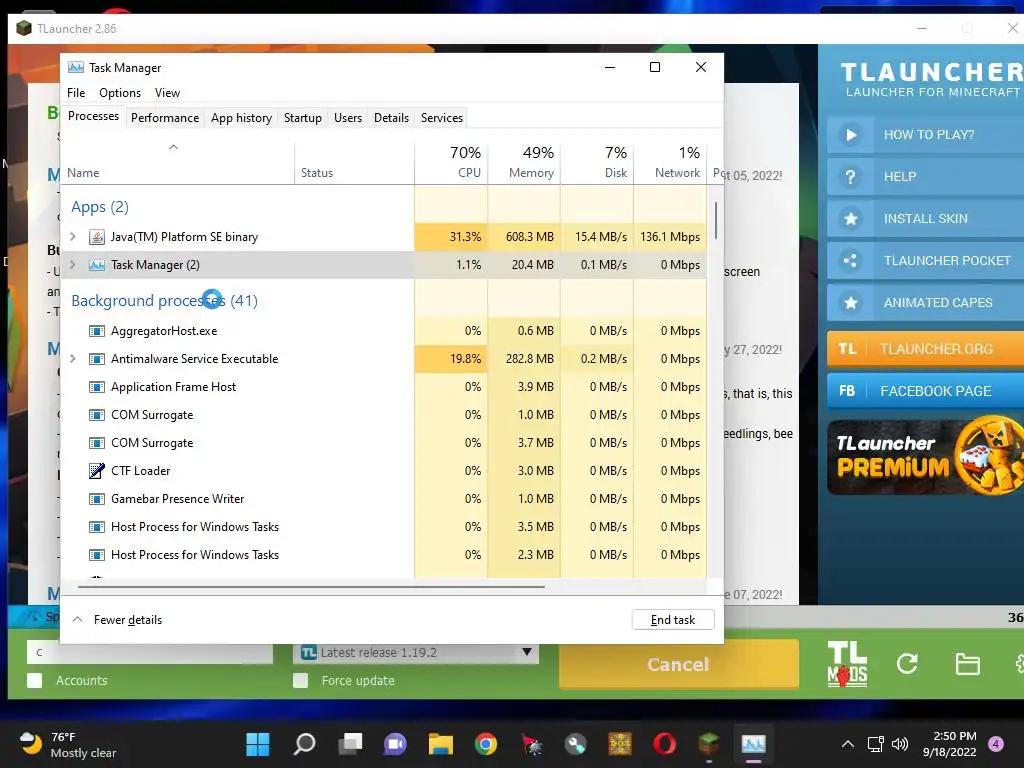
Task: Click the Install Skin star icon
Action: pyautogui.click(x=850, y=219)
